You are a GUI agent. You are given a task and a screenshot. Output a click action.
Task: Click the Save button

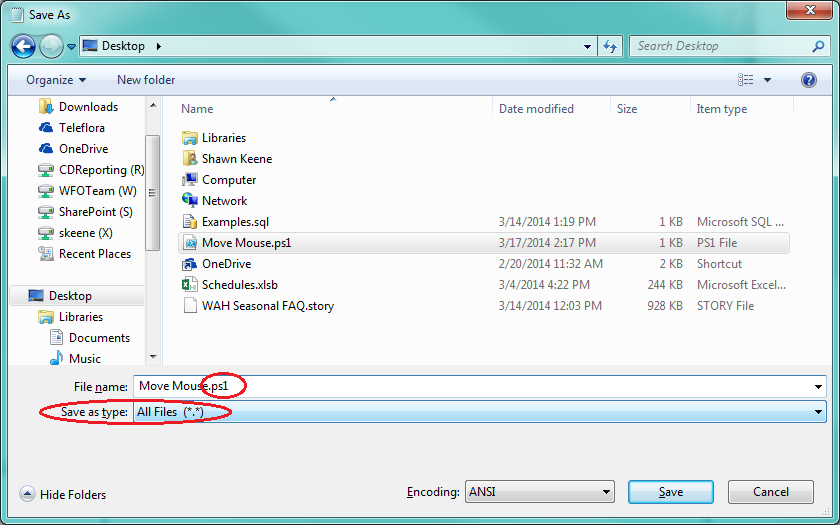coord(671,492)
